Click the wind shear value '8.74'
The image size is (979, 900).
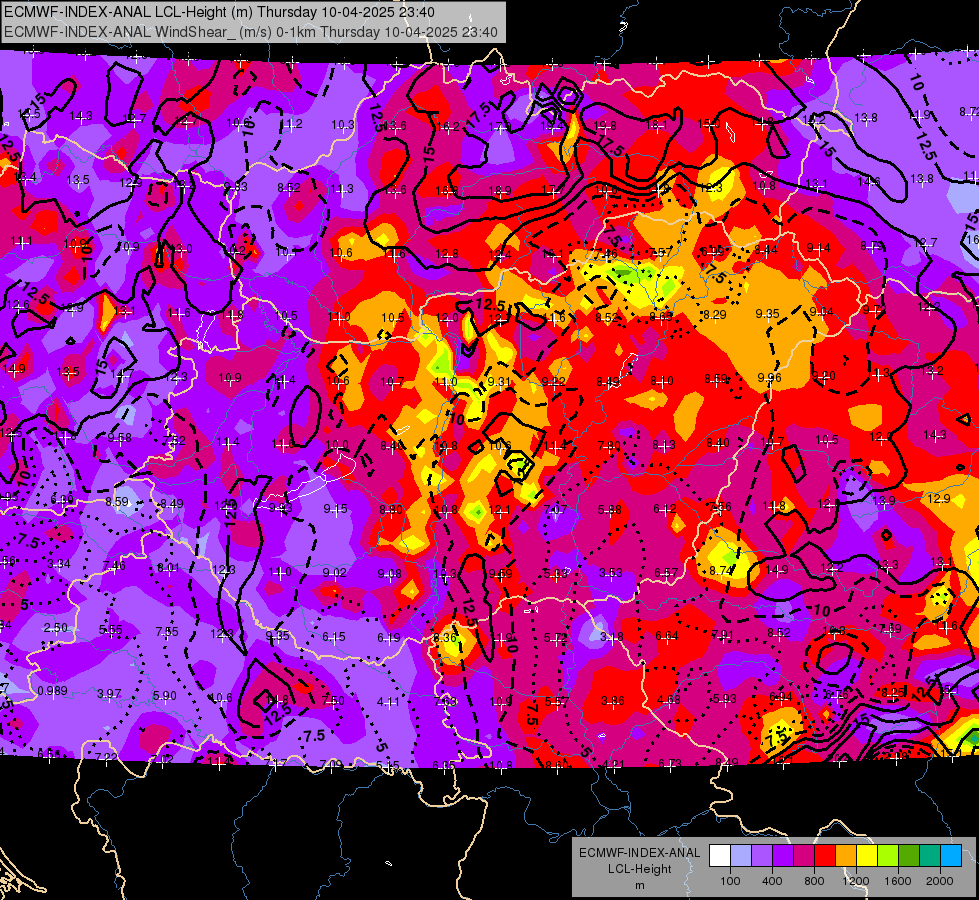click(x=721, y=570)
